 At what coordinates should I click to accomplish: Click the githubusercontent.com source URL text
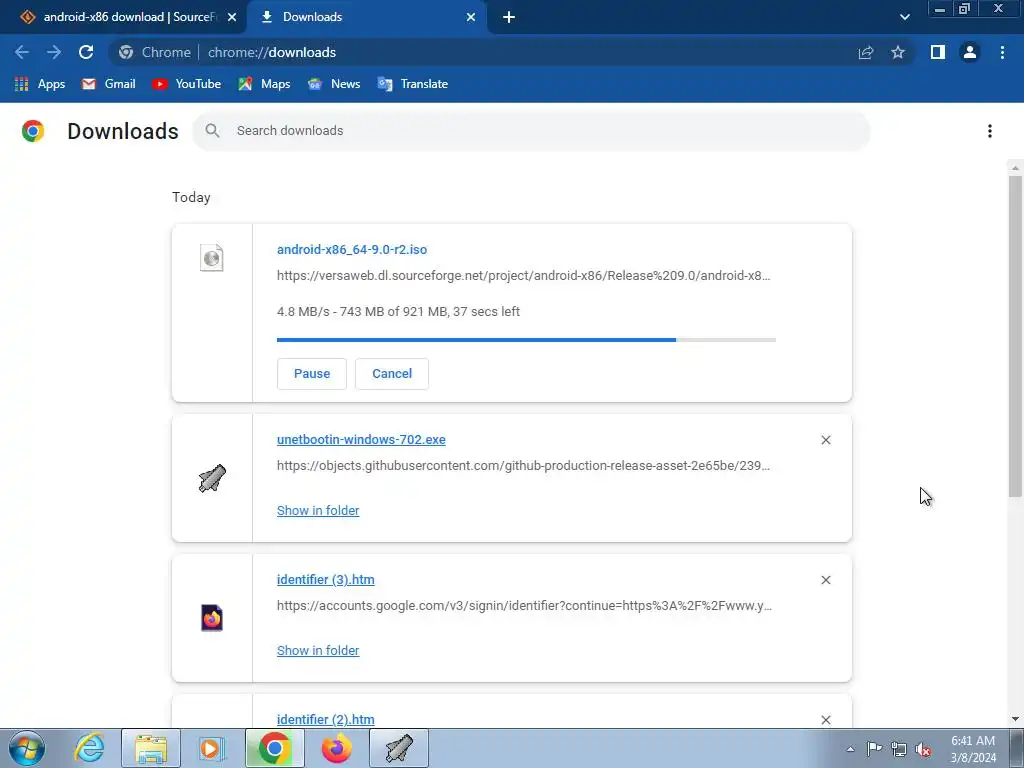click(524, 466)
